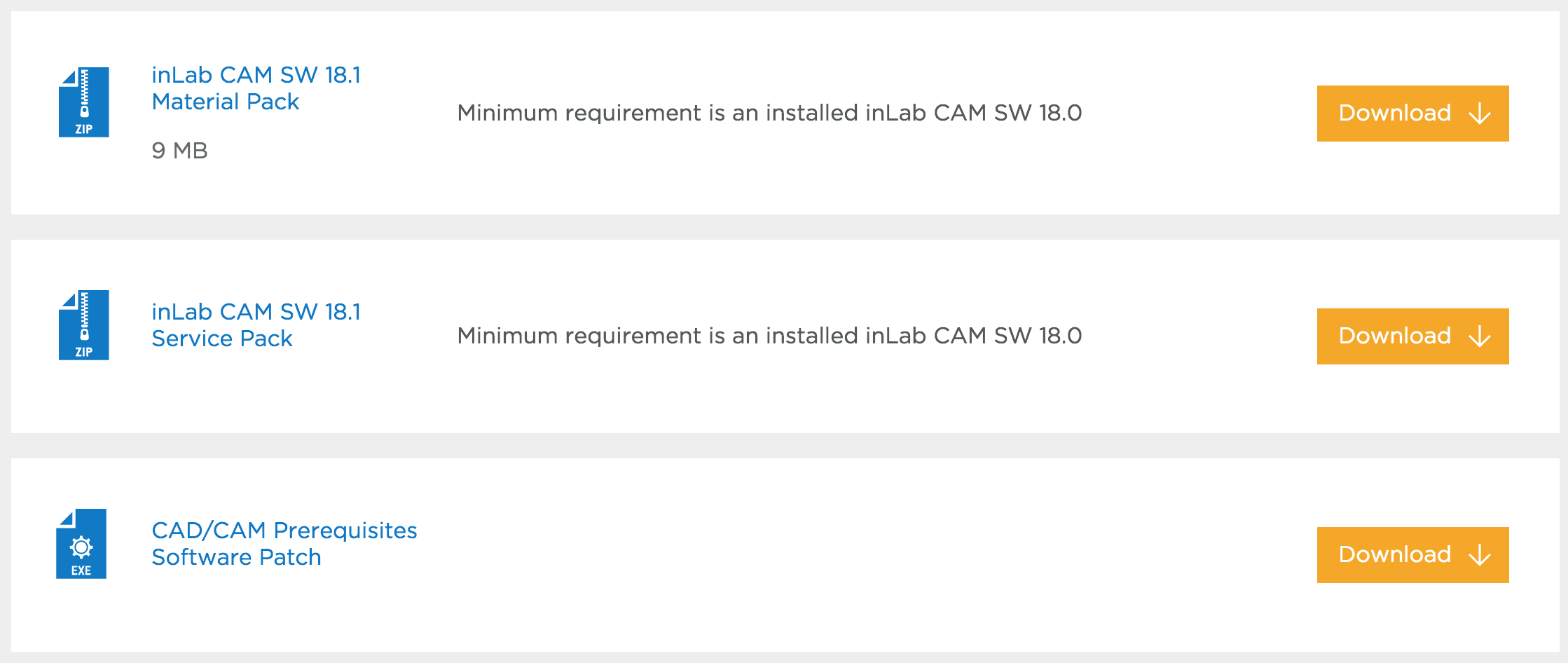Open the inLab CAM SW 18.1 Service Pack link
Screen dimensions: 1568x663
coord(256,312)
